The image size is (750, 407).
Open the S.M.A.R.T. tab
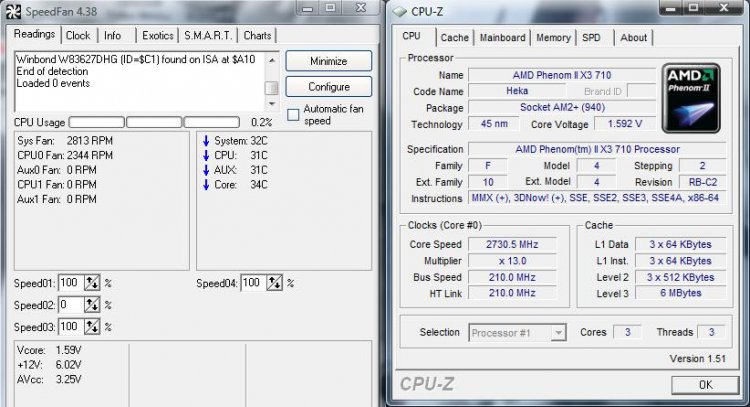click(x=208, y=35)
